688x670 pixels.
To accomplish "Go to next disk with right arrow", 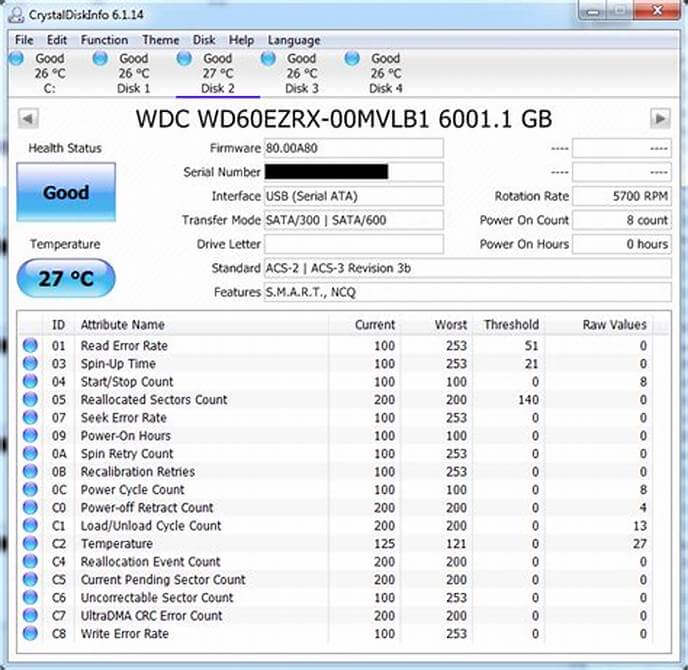I will pos(659,119).
